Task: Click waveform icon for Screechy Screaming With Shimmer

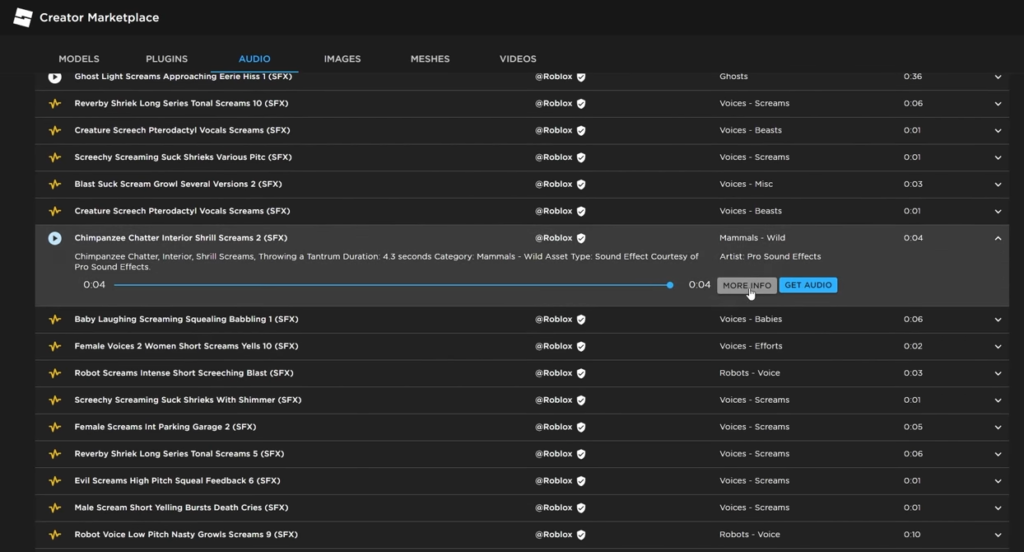Action: tap(55, 400)
